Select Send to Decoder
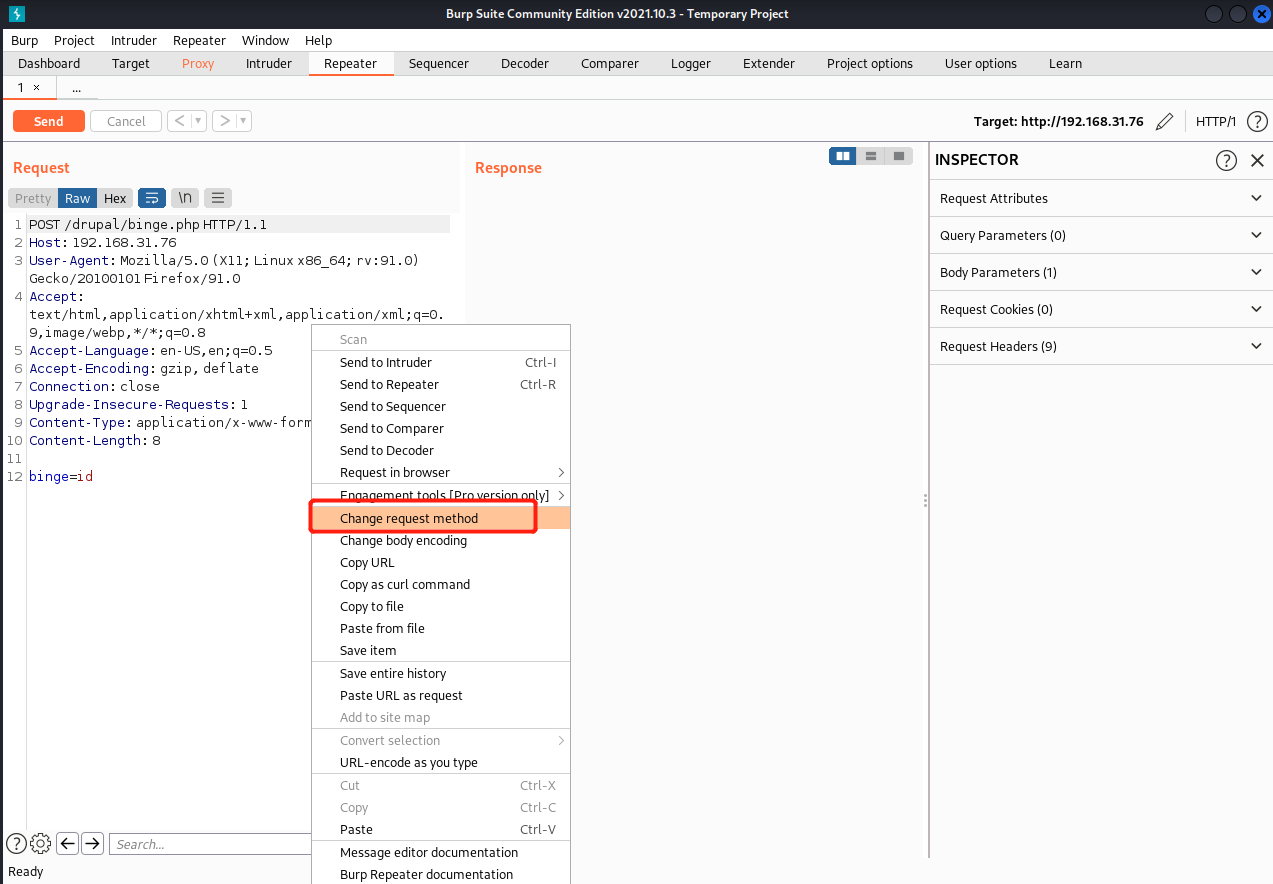The height and width of the screenshot is (884, 1273). [x=441, y=450]
